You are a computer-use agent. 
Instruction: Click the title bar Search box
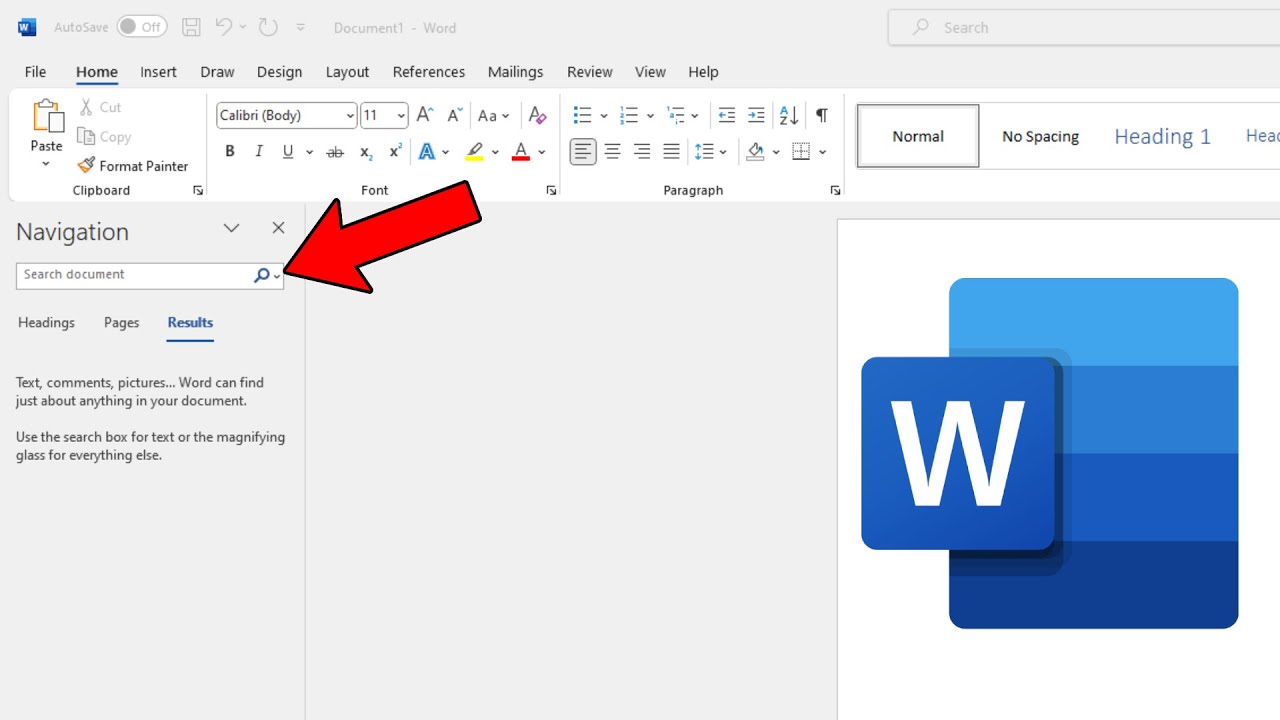1084,28
